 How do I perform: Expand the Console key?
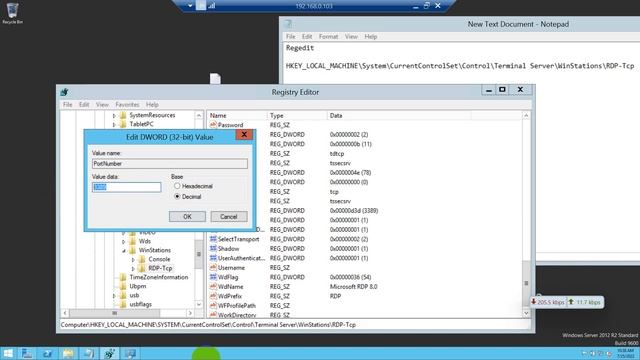pos(133,260)
